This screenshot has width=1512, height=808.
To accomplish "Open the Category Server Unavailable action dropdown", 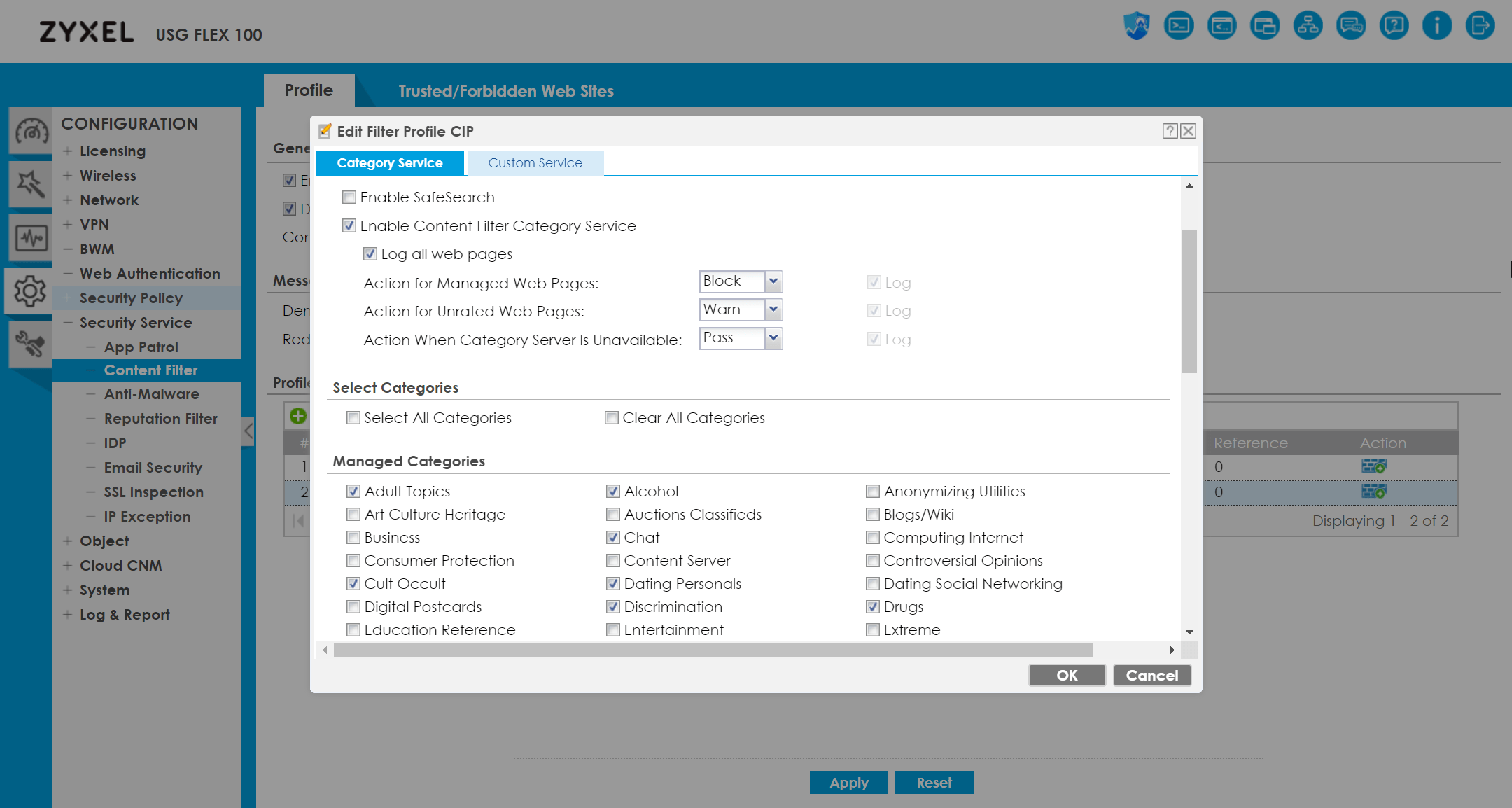I will click(x=773, y=338).
